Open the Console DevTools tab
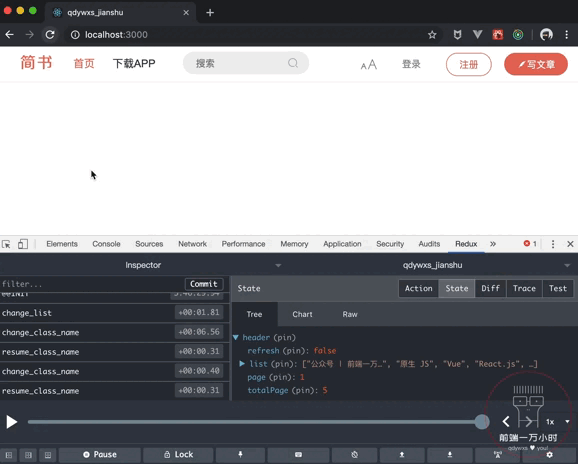Viewport: 578px width, 464px height. point(106,244)
